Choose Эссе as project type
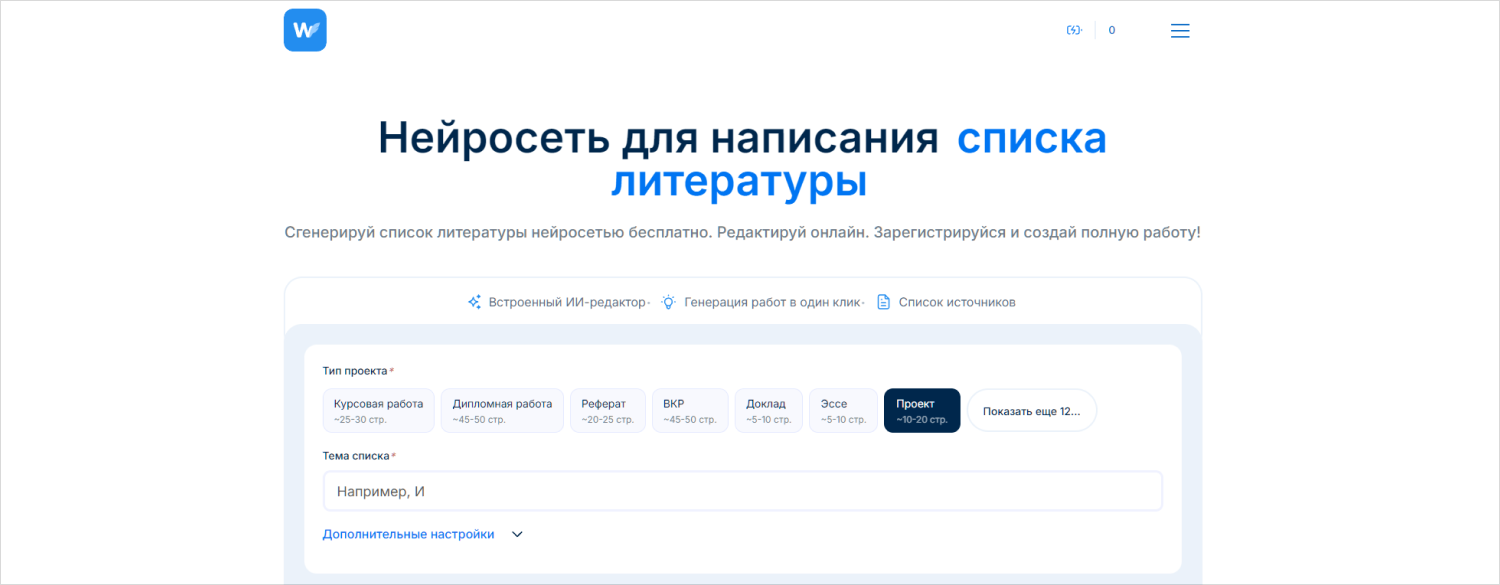Image resolution: width=1500 pixels, height=585 pixels. 843,411
